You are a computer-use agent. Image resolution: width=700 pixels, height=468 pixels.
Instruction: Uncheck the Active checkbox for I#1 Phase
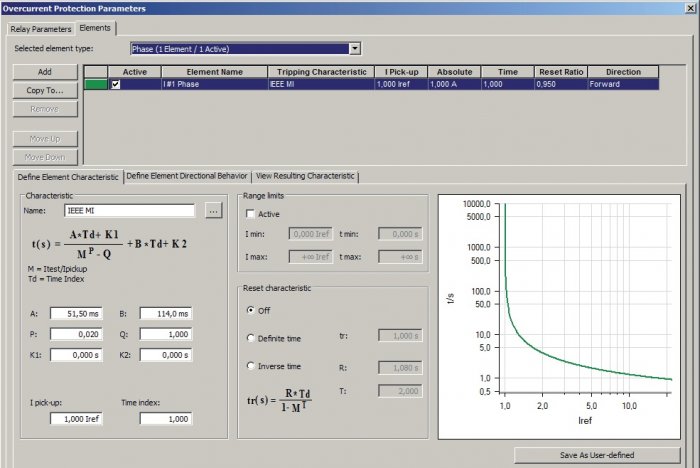[116, 84]
